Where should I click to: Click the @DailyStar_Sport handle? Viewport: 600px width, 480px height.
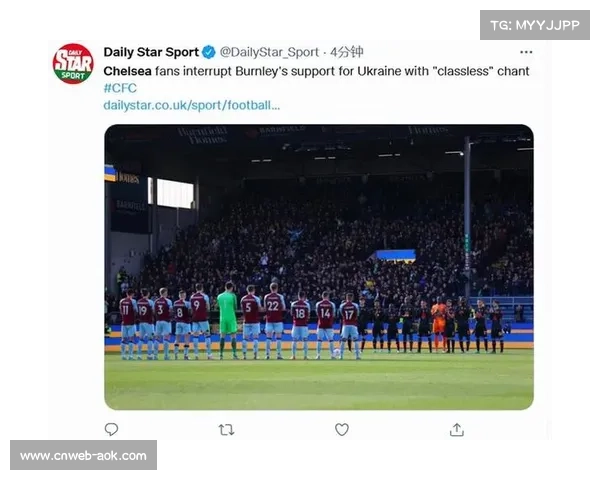(269, 52)
